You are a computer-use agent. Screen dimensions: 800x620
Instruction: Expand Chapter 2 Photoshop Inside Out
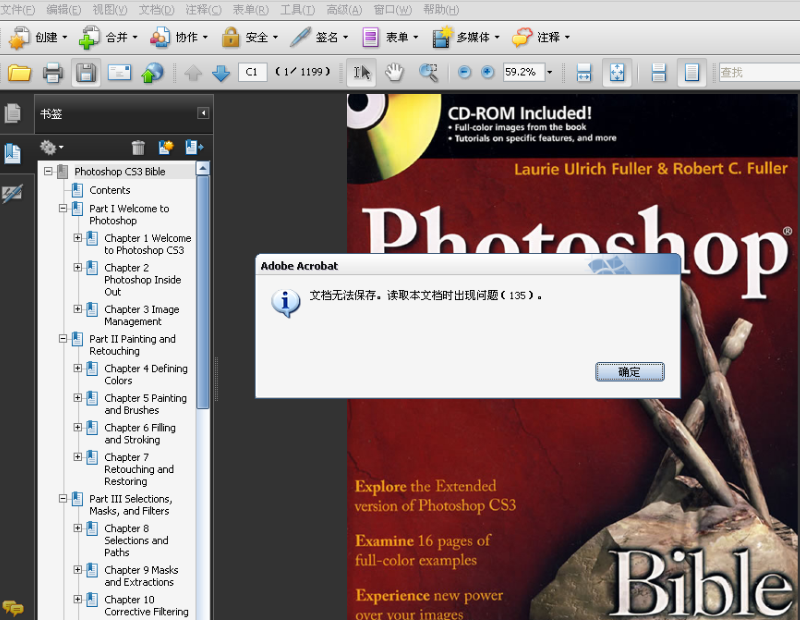[78, 267]
